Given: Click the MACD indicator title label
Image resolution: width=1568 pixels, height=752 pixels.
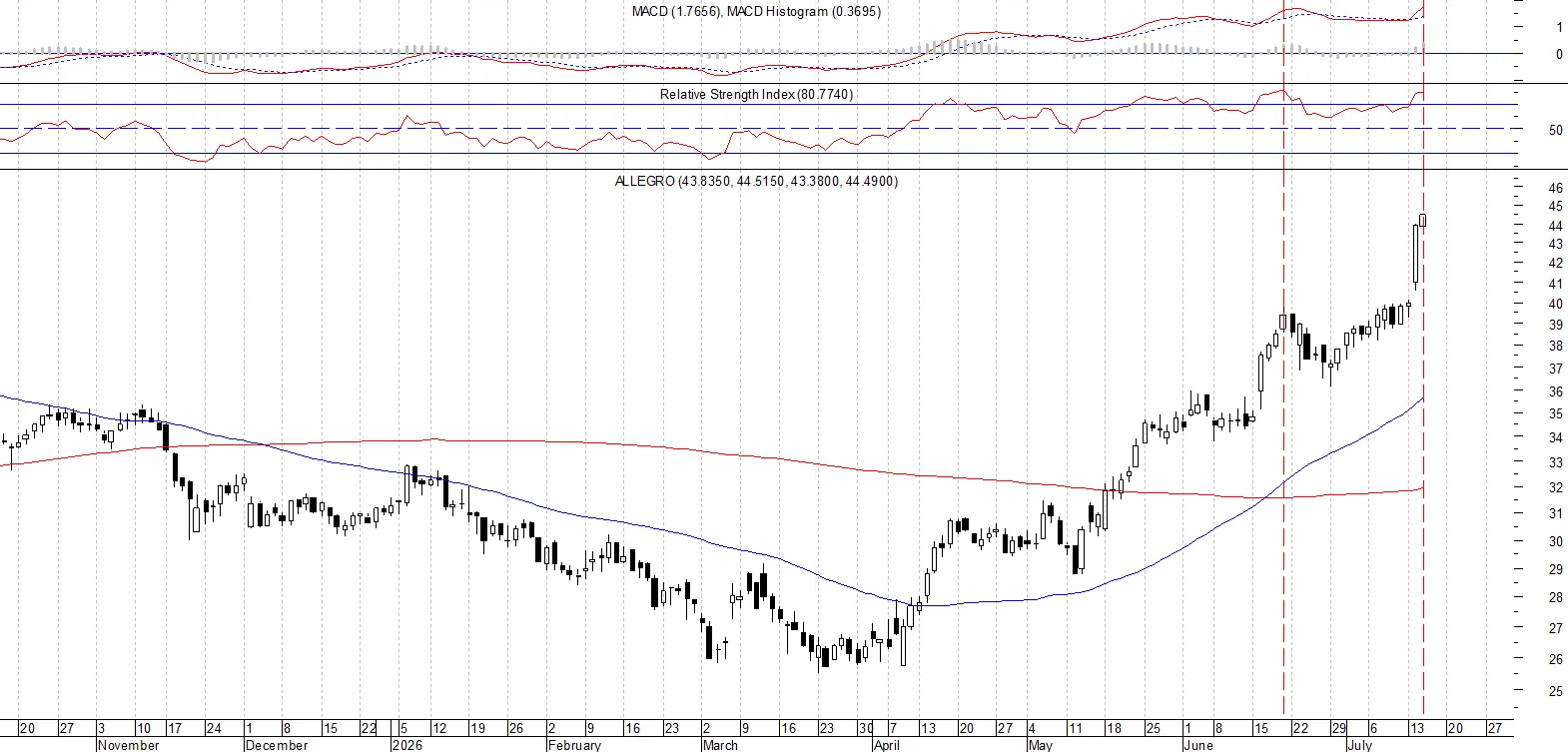Looking at the screenshot, I should pos(756,11).
